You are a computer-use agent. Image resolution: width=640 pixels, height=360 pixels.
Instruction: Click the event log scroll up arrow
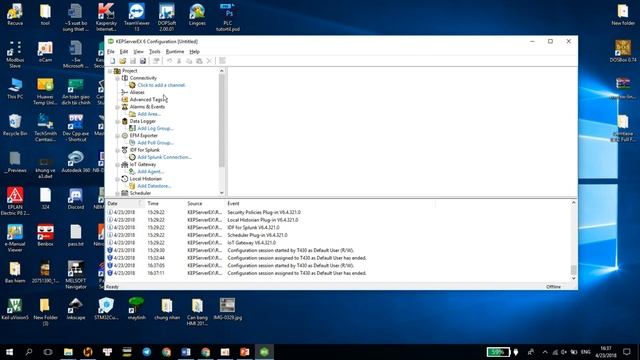tap(573, 203)
